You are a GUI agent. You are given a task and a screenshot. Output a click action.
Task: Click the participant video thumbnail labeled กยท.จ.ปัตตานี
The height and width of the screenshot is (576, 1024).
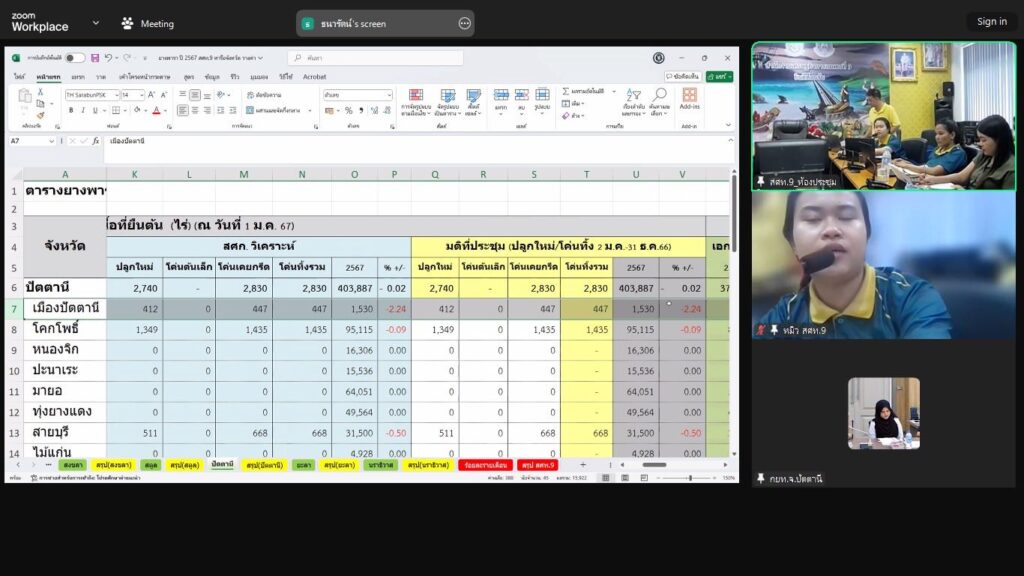883,413
